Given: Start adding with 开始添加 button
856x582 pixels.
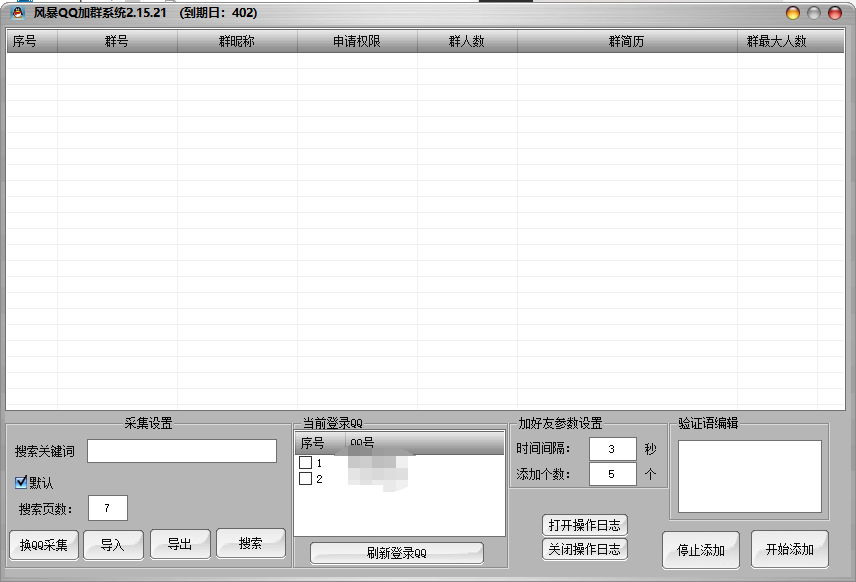Looking at the screenshot, I should [790, 549].
